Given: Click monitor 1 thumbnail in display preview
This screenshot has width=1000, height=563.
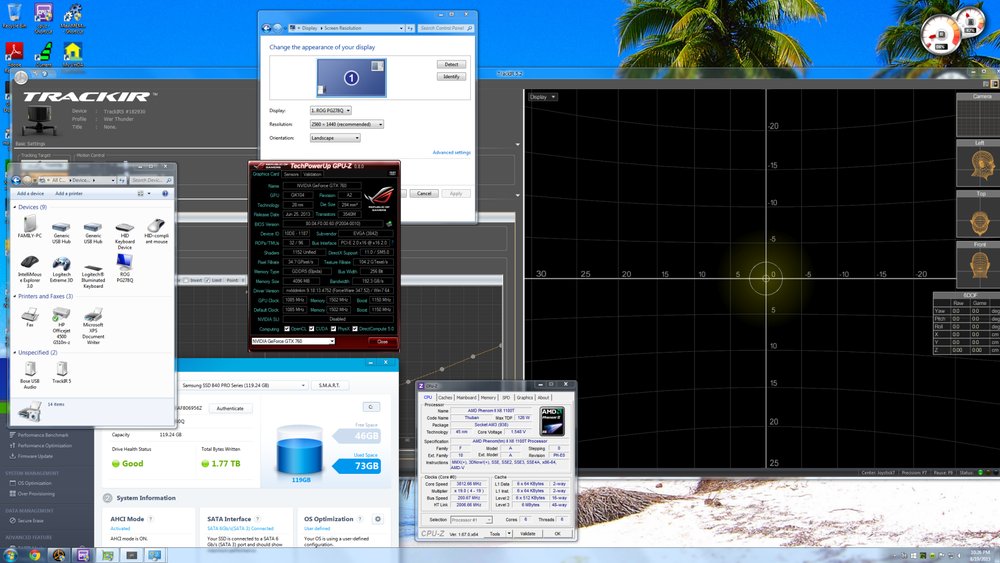Looking at the screenshot, I should [x=351, y=78].
